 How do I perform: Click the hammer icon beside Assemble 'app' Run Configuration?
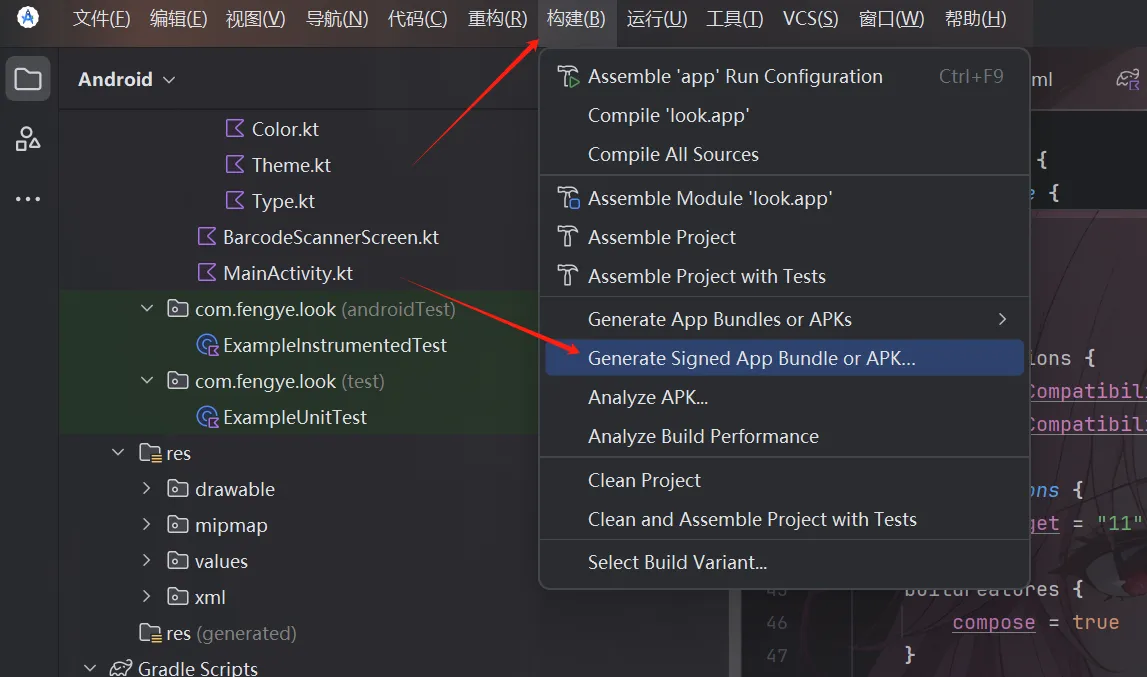(567, 75)
